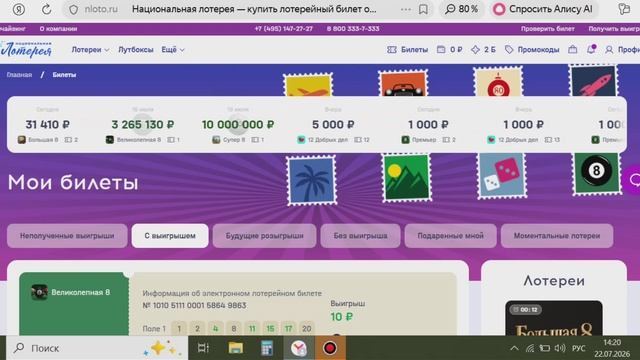Select the 5 000 ₽ 12 Добрых дел card

[x=333, y=124]
